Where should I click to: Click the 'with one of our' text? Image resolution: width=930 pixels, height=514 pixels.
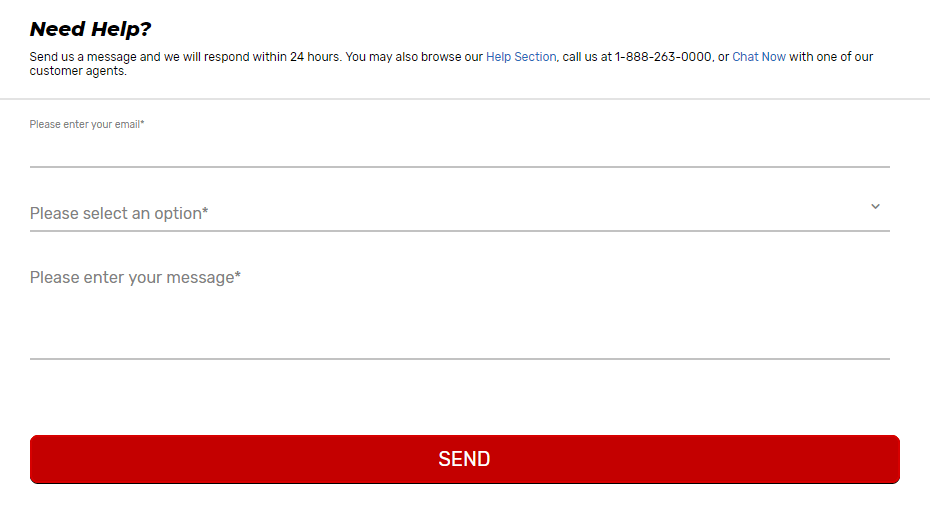coord(831,57)
